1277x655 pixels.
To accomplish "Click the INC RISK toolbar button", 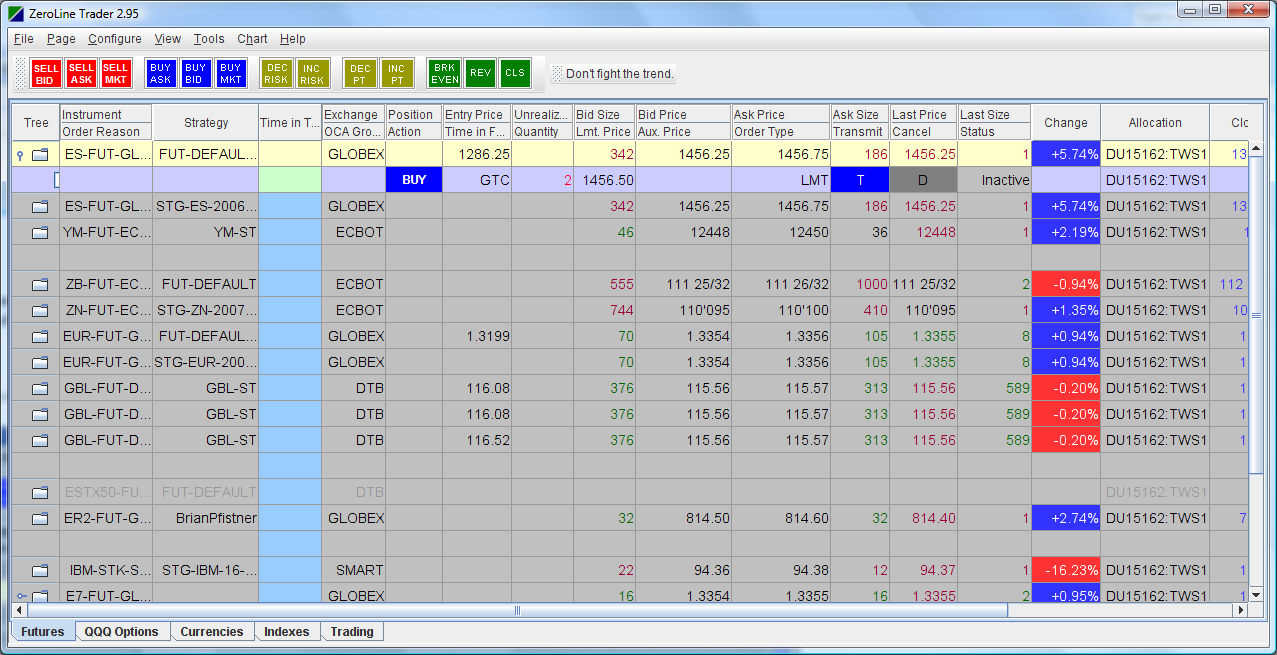I will [x=312, y=73].
